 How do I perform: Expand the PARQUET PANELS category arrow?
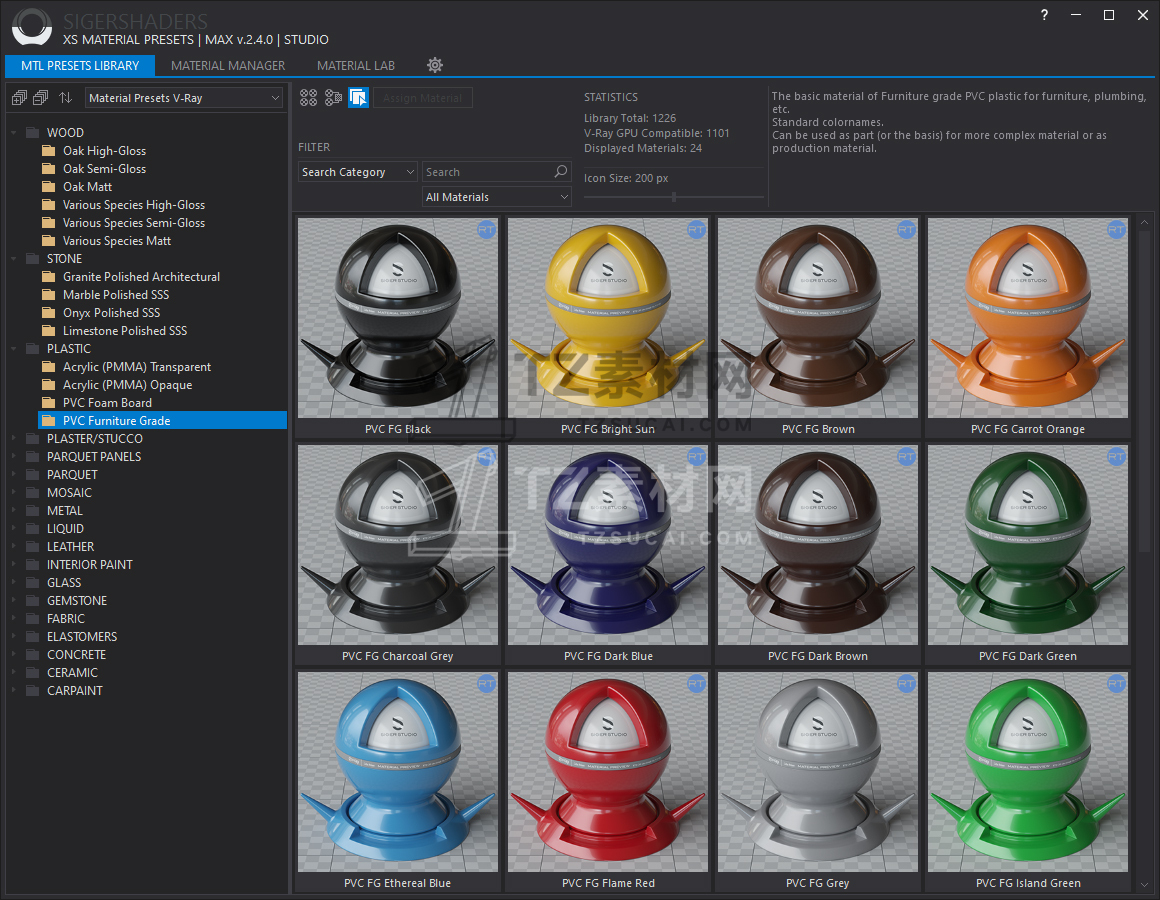coord(14,456)
